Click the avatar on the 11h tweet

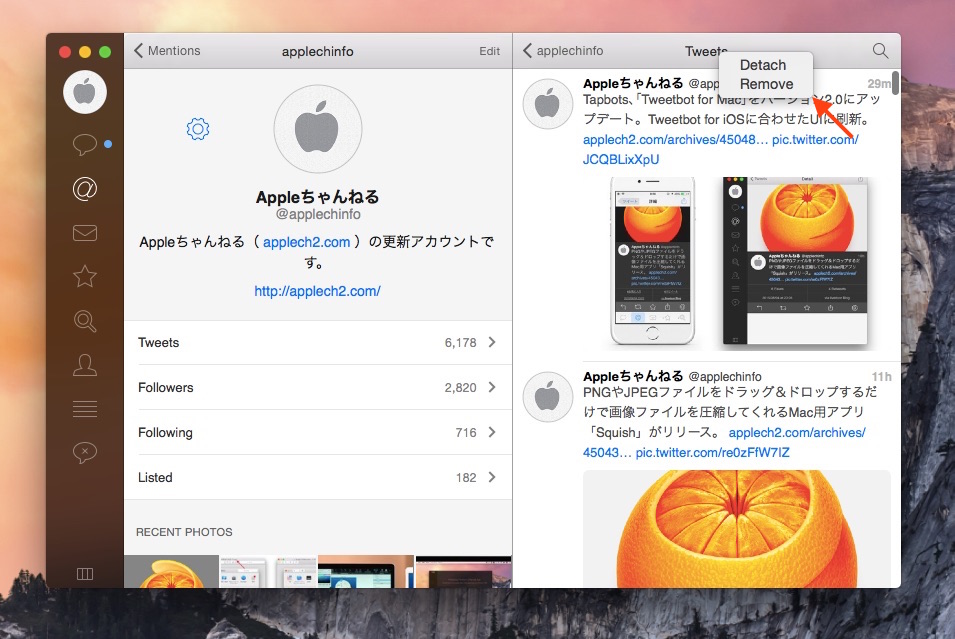pyautogui.click(x=548, y=397)
